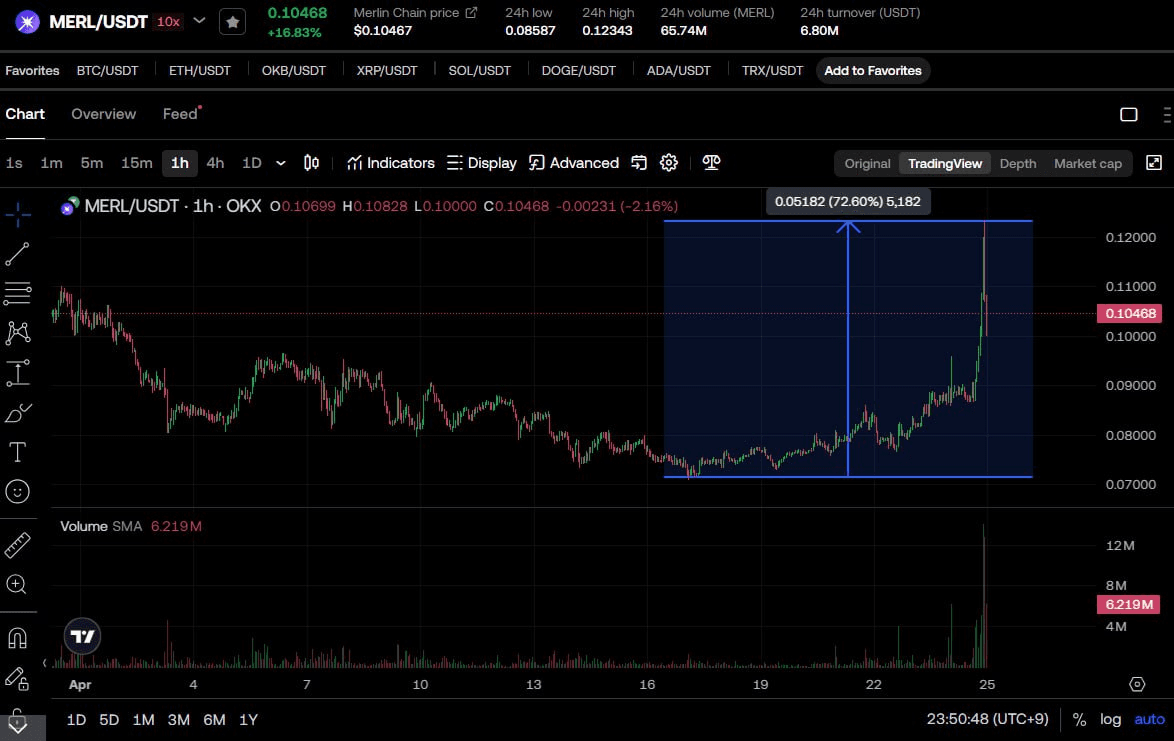Switch to the Overview tab

pos(103,114)
